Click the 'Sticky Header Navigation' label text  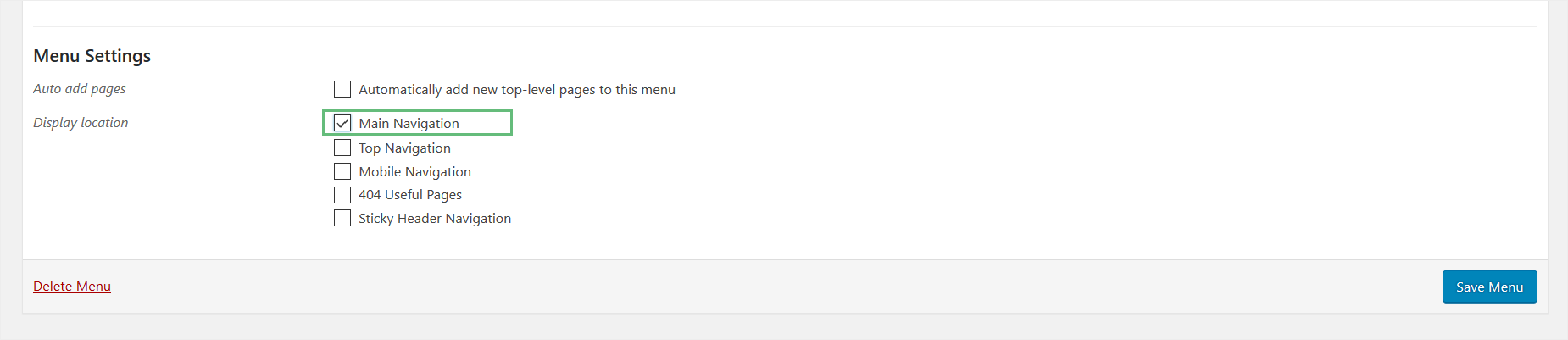[x=435, y=218]
